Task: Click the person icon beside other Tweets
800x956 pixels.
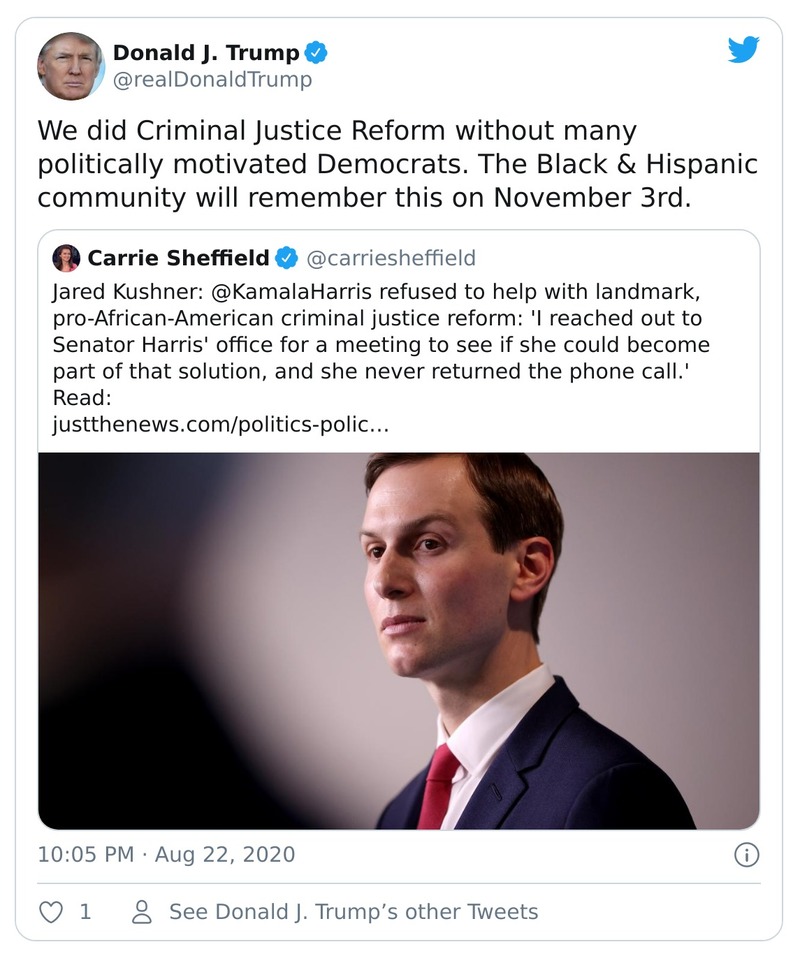Action: [143, 912]
